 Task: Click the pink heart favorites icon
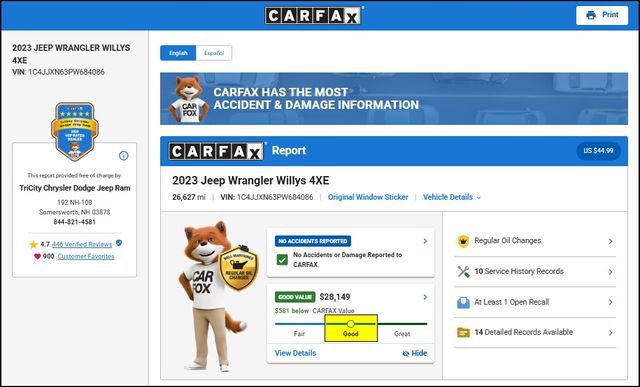(37, 256)
